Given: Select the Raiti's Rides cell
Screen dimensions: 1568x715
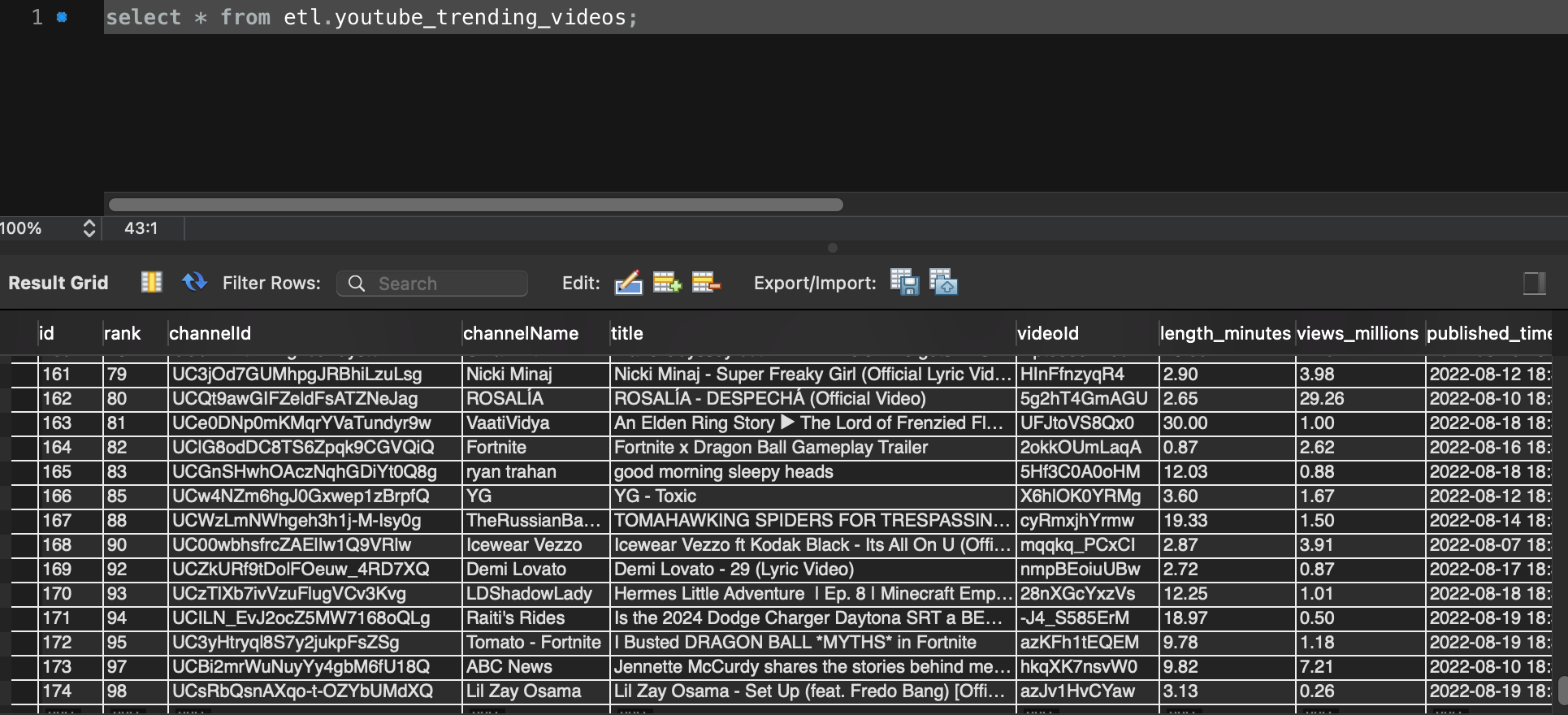Looking at the screenshot, I should click(x=535, y=618).
